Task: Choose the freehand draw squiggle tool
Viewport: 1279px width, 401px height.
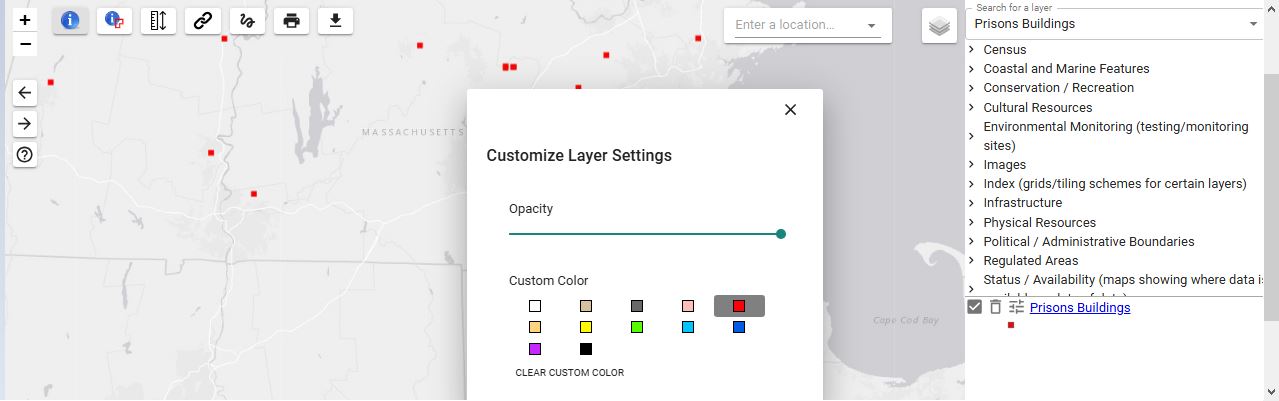Action: click(x=247, y=20)
